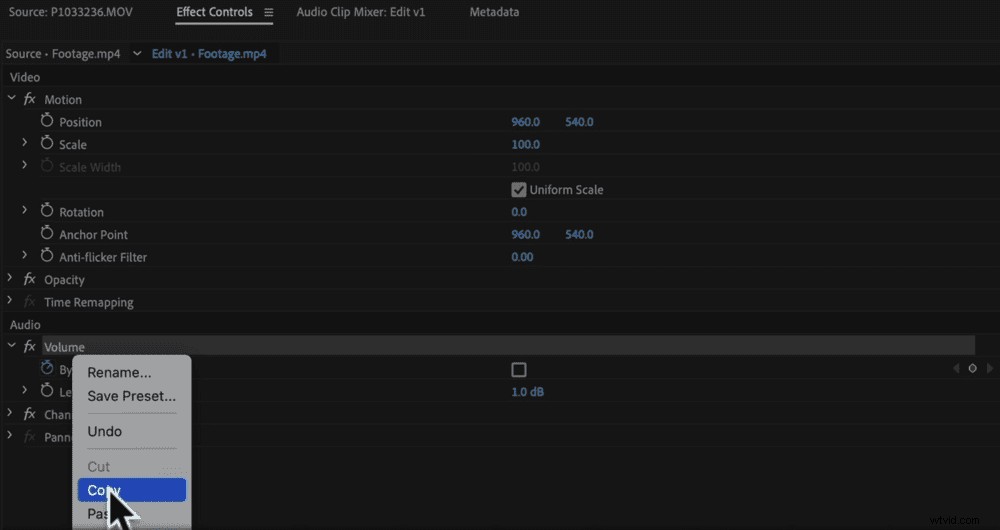Expand the Opacity effect section
The width and height of the screenshot is (1000, 530).
[x=12, y=279]
